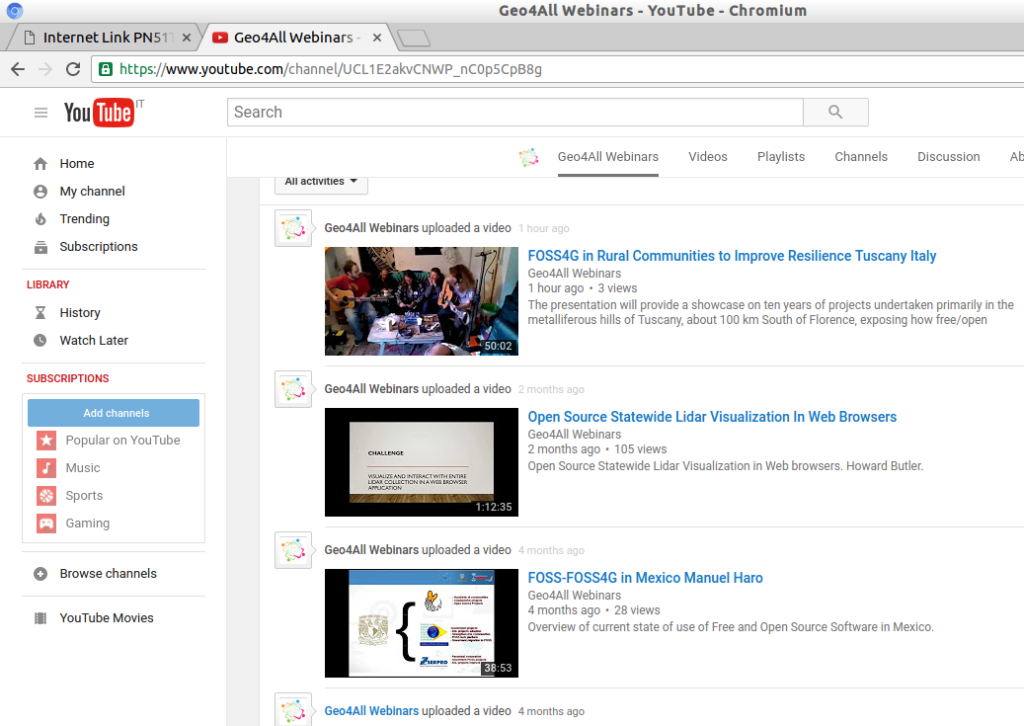Click the Gaming controller icon

46,523
